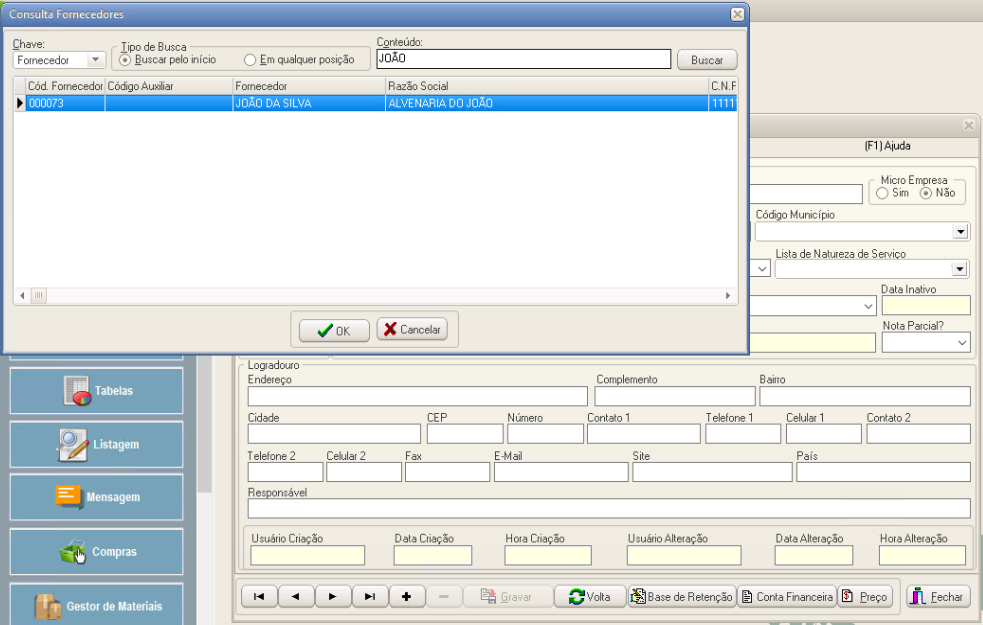Viewport: 983px width, 625px height.
Task: Open the Compras sidebar module
Action: tap(97, 551)
